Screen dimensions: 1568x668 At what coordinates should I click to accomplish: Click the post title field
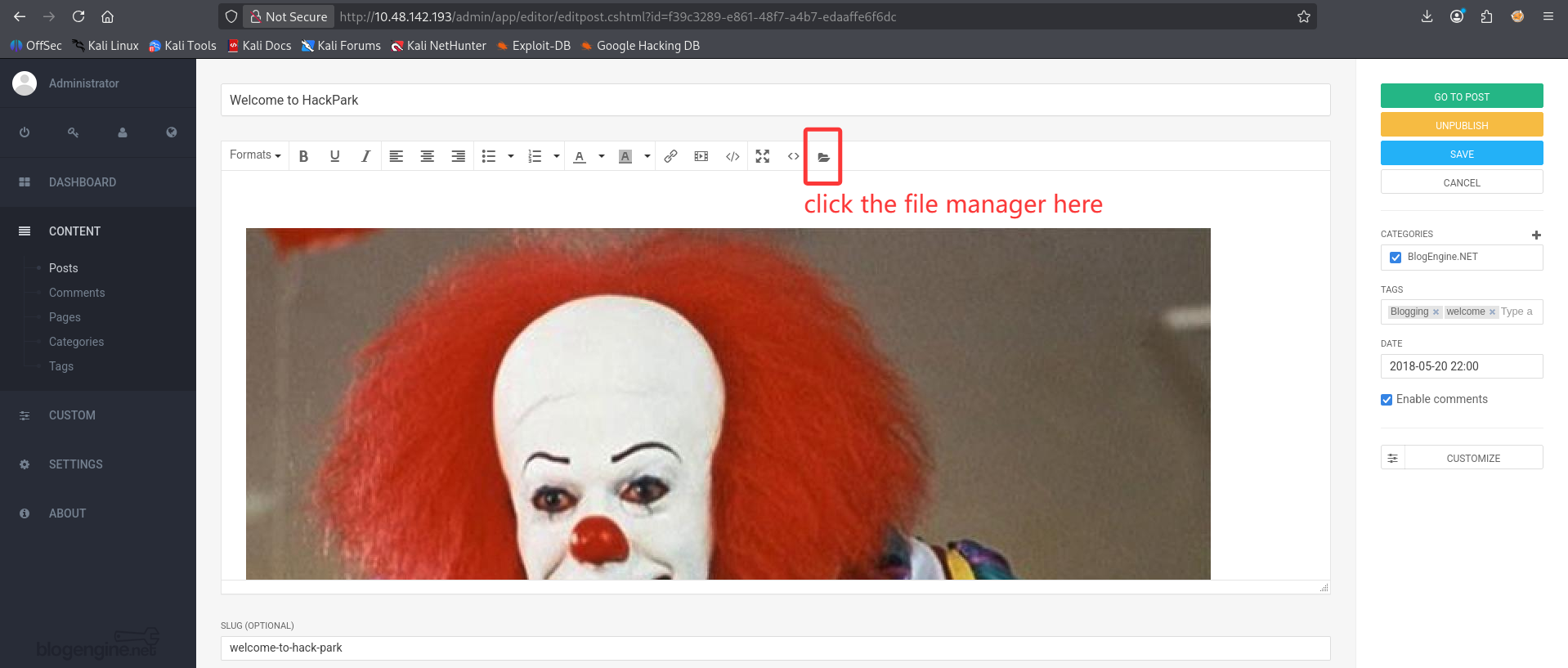775,100
